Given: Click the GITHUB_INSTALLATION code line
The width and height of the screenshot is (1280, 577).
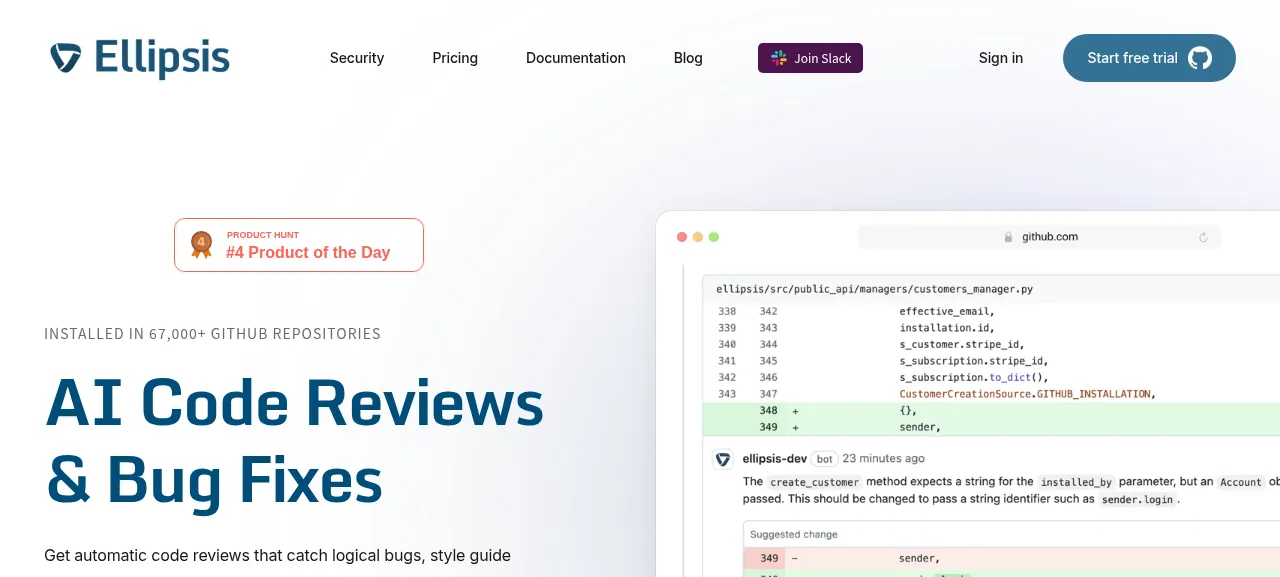Looking at the screenshot, I should [x=1027, y=394].
